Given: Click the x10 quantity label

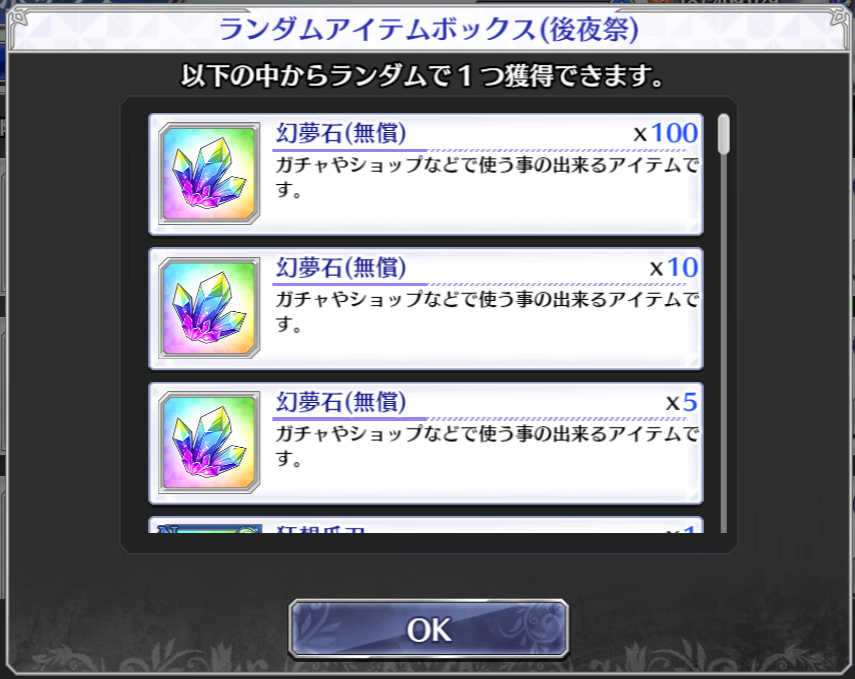Looking at the screenshot, I should point(673,268).
